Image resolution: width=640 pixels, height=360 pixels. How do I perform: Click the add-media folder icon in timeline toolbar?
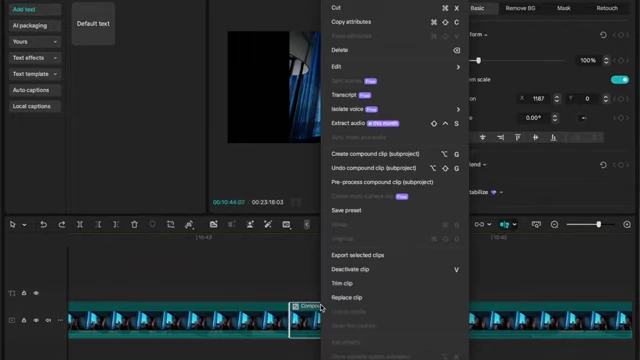[x=213, y=224]
